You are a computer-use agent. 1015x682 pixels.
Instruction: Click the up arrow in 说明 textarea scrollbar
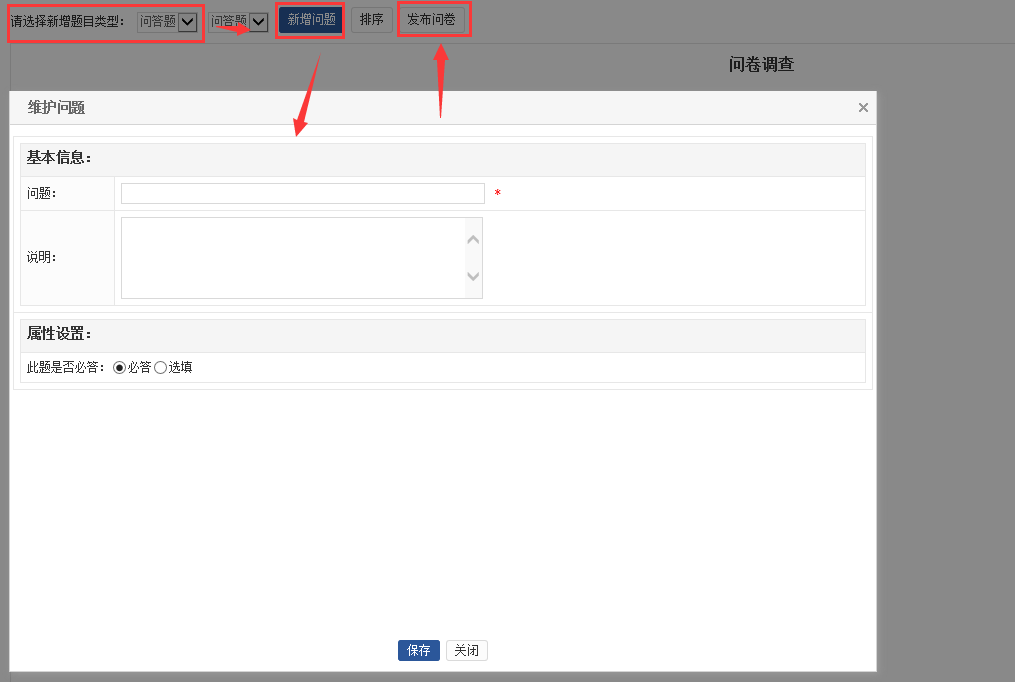pos(474,239)
